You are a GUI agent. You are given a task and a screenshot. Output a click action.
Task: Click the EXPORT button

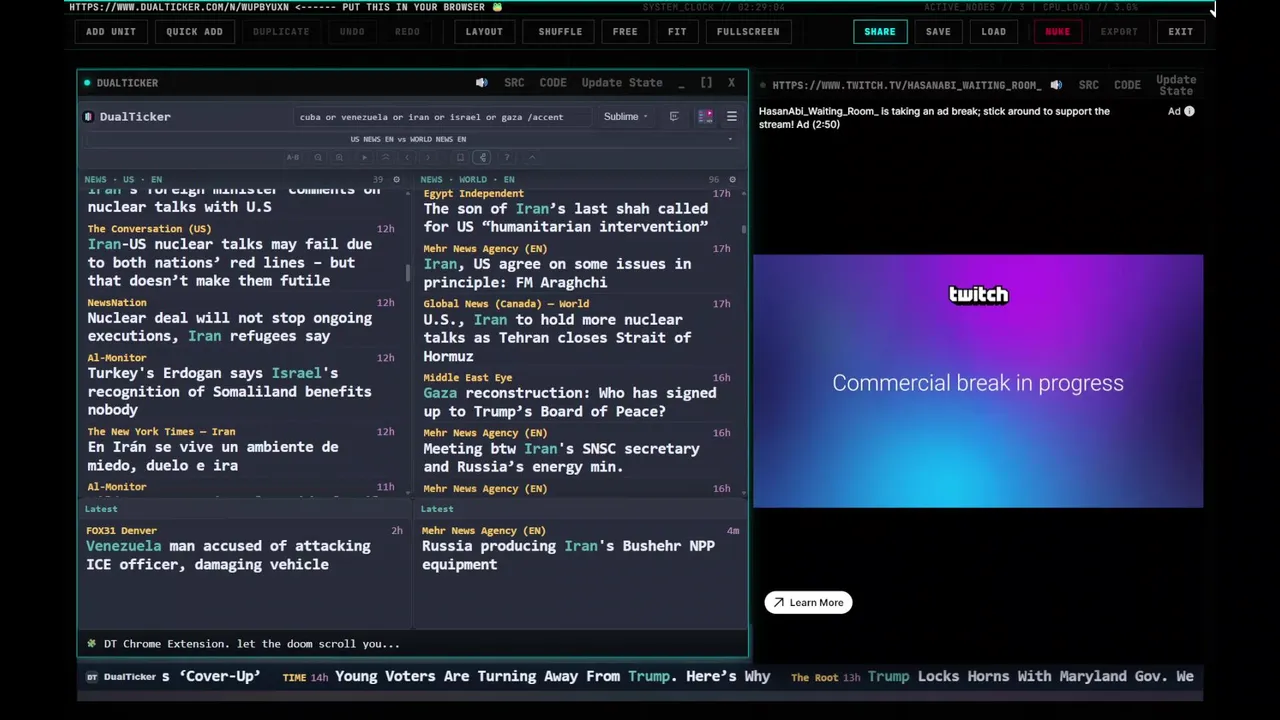[1119, 31]
